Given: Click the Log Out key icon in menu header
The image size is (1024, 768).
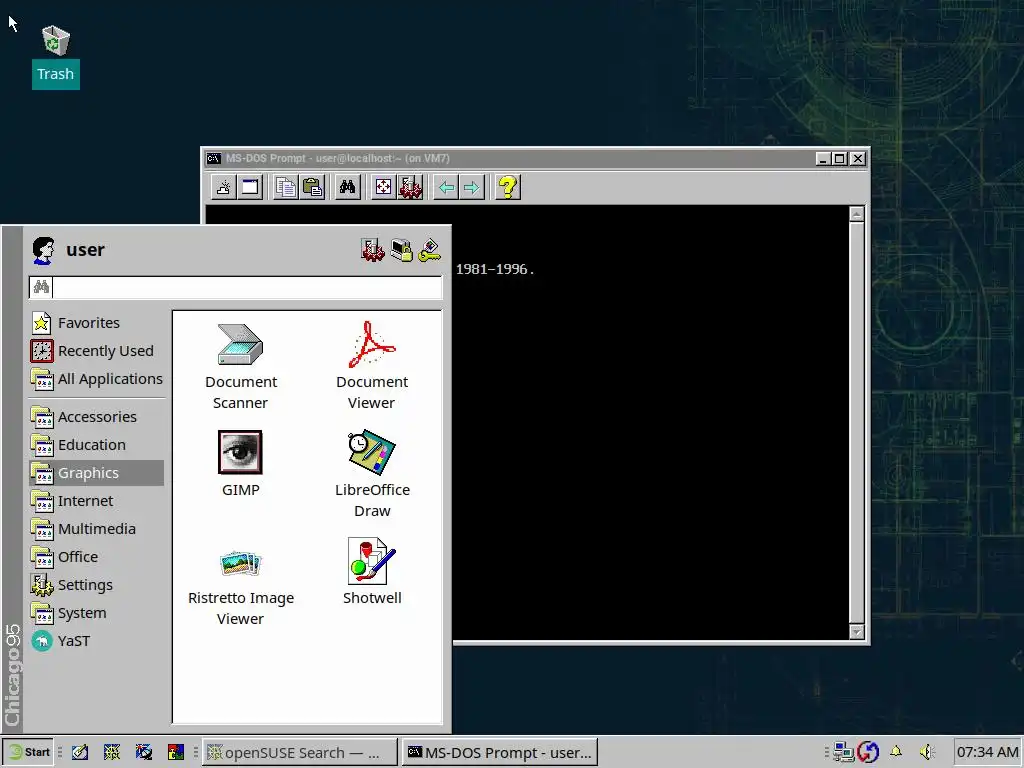Looking at the screenshot, I should [430, 250].
